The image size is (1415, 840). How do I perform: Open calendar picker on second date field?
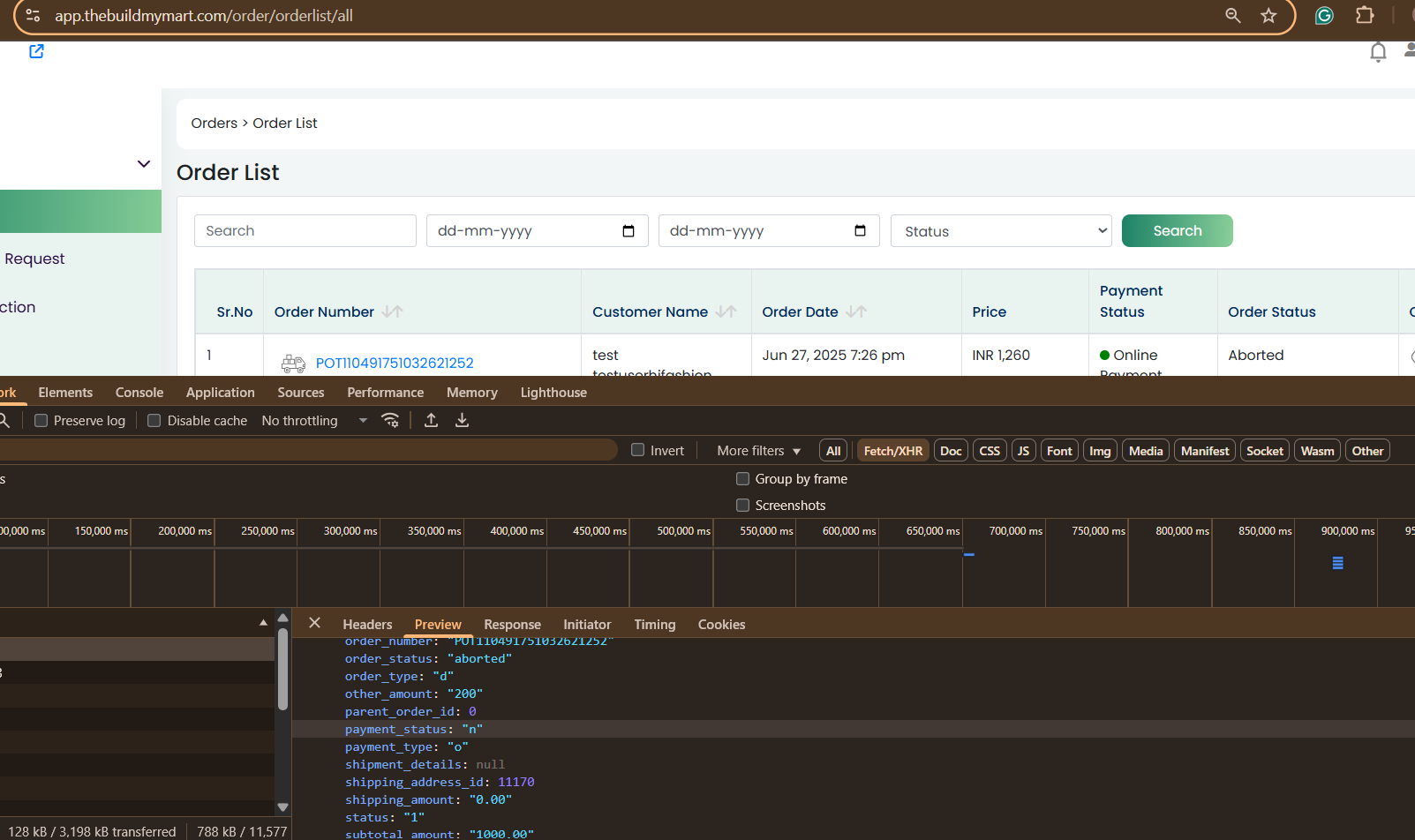[861, 231]
